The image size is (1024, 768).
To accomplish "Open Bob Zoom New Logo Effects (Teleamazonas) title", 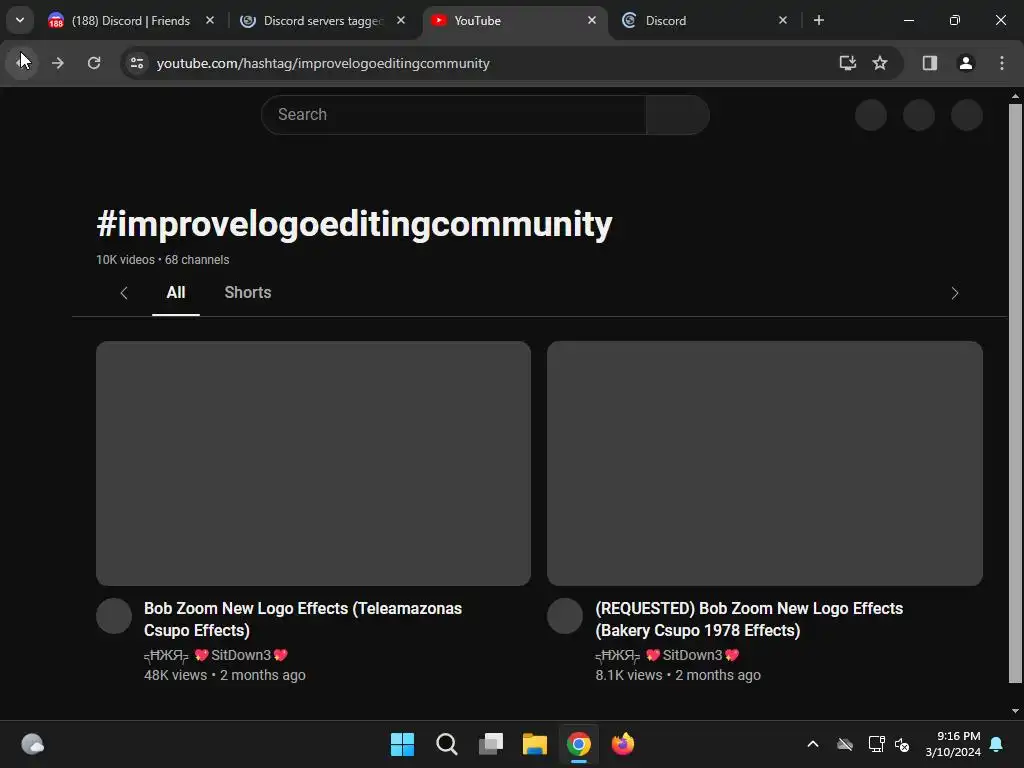I will tap(302, 619).
